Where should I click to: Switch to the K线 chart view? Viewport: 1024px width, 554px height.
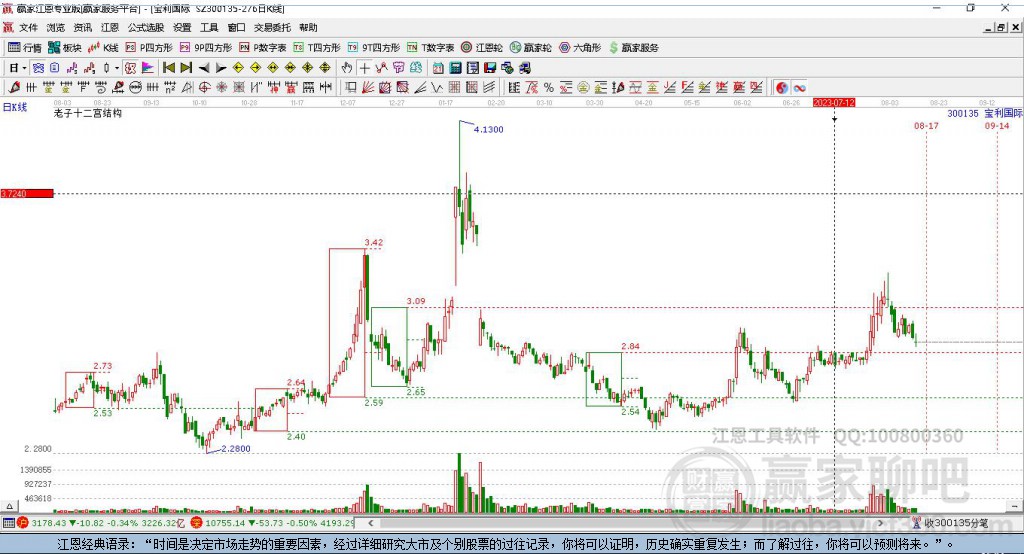[x=103, y=48]
